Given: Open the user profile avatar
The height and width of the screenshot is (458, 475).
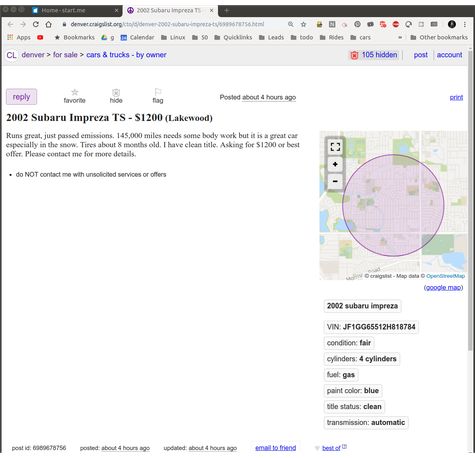Looking at the screenshot, I should click(x=452, y=24).
